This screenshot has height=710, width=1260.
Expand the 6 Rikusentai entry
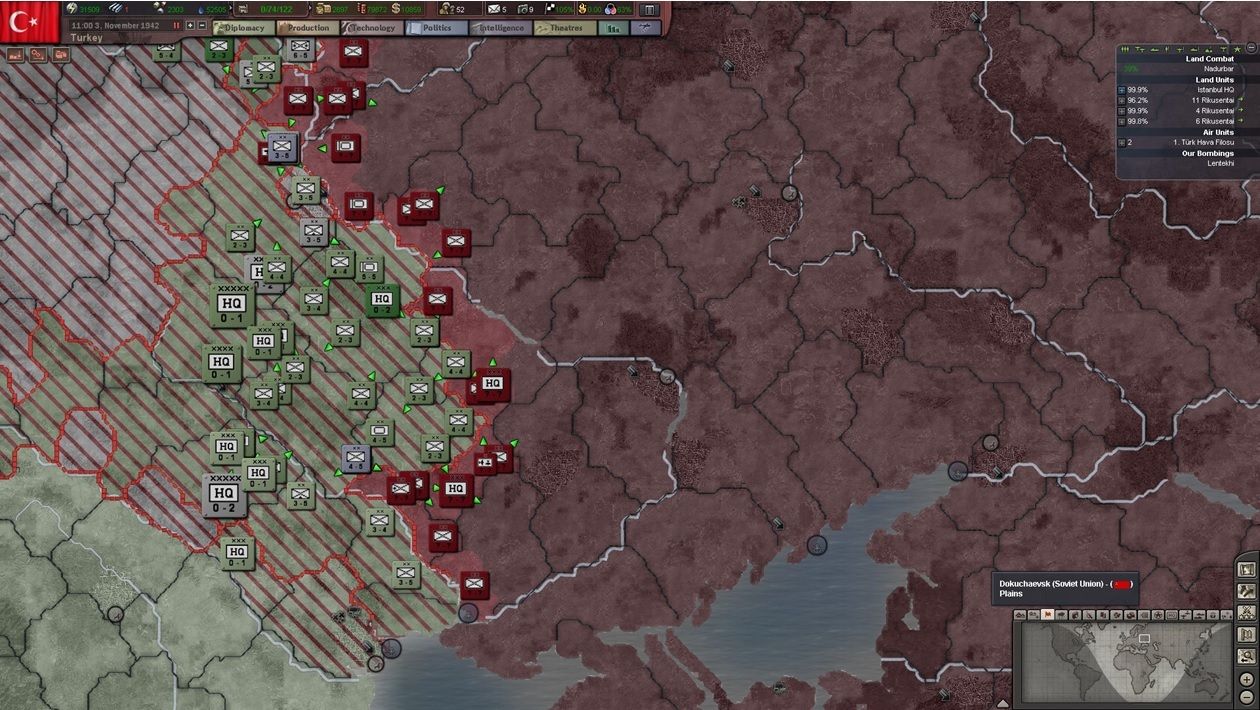1122,121
